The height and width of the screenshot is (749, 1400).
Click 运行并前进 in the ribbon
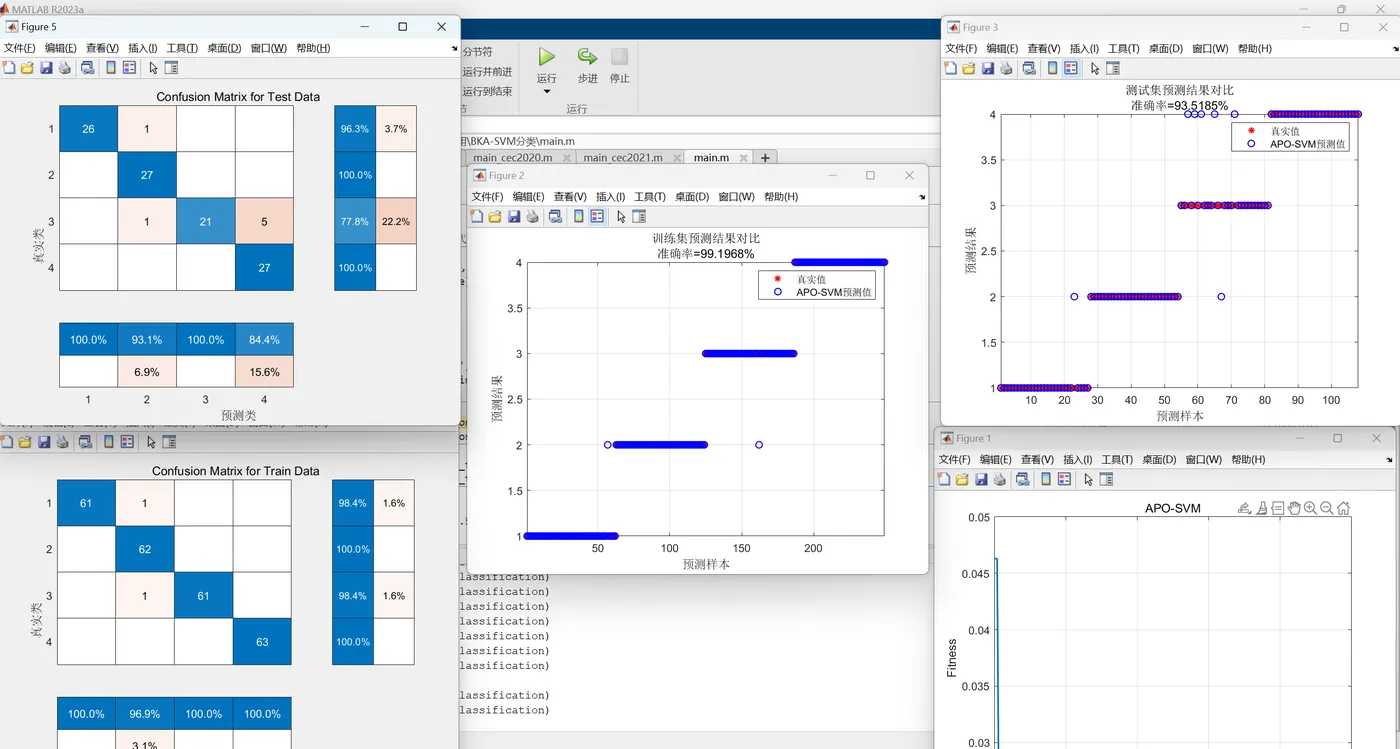[487, 72]
